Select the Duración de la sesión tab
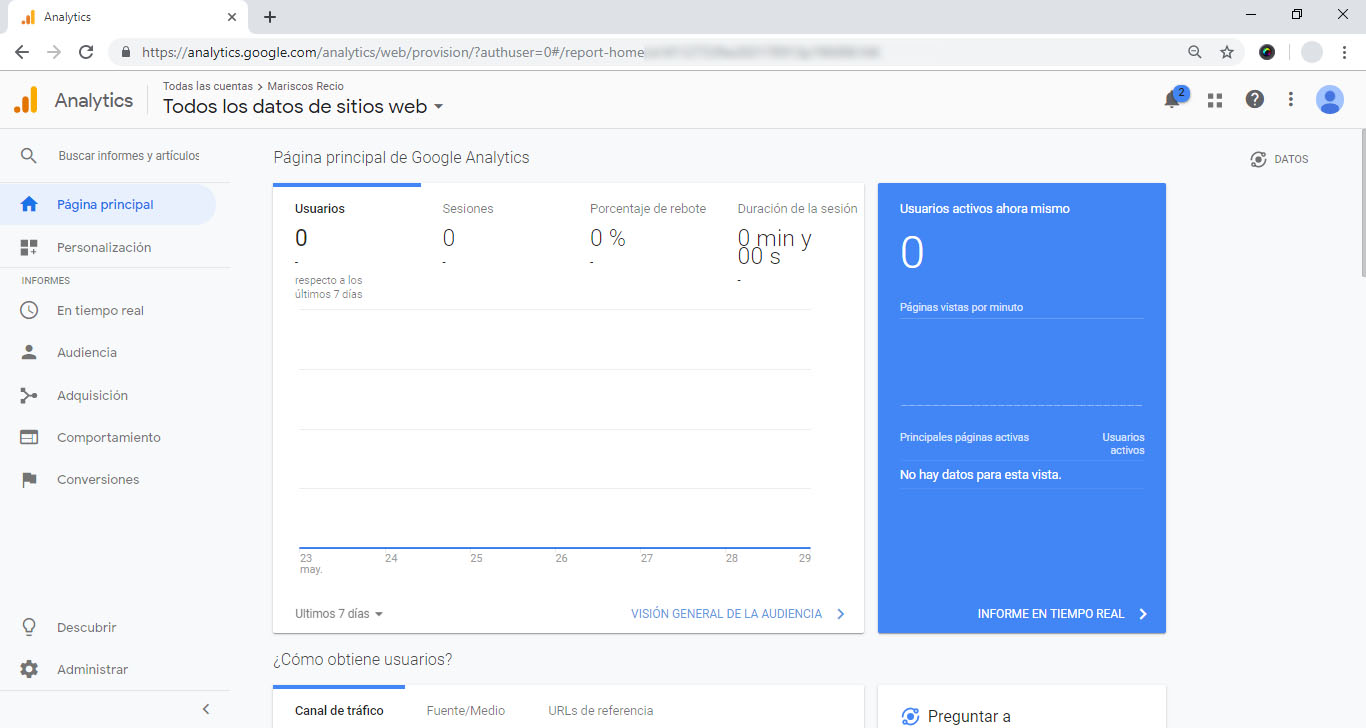Viewport: 1366px width, 728px height. [x=790, y=244]
